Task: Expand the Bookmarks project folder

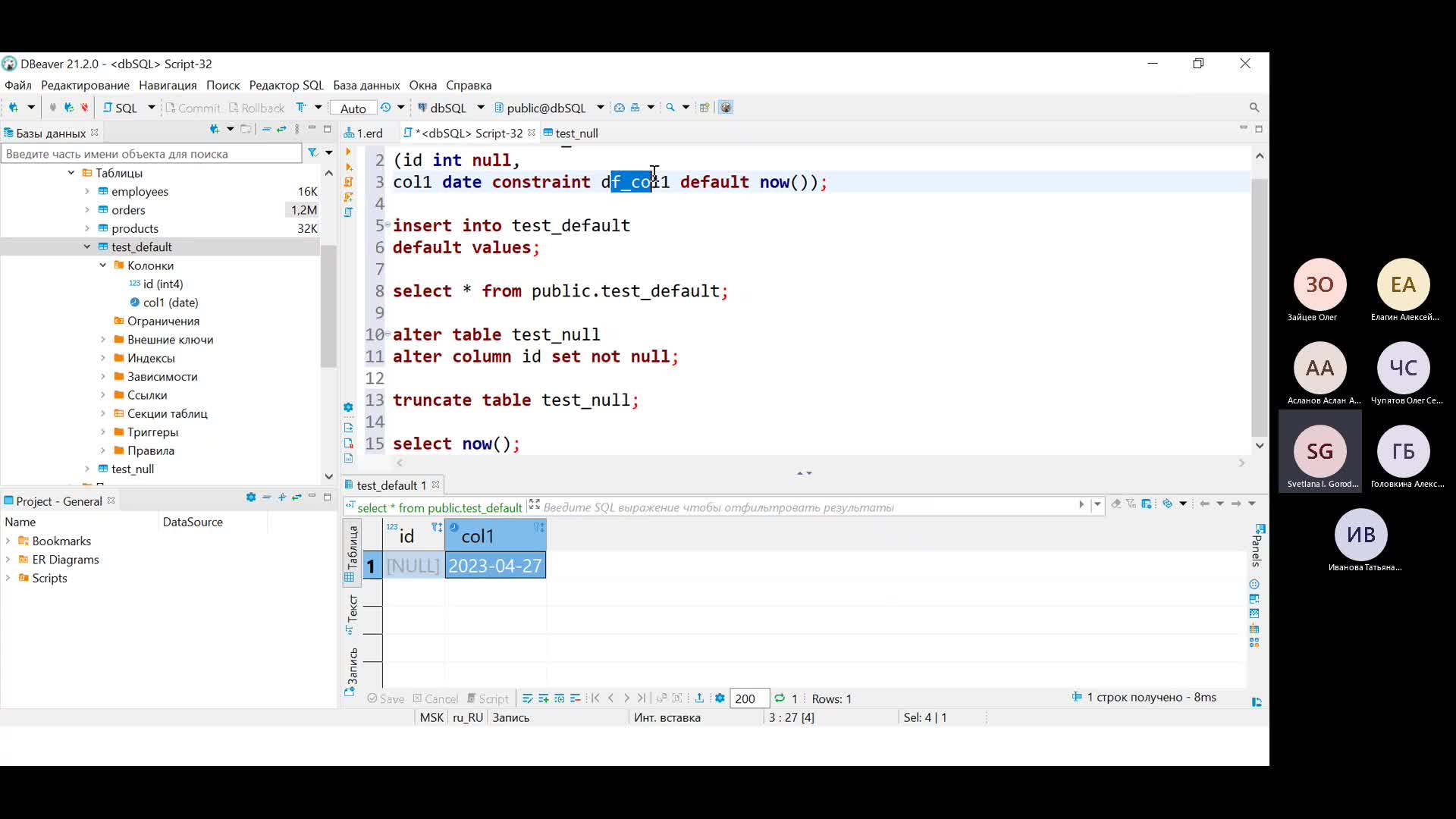Action: coord(8,541)
